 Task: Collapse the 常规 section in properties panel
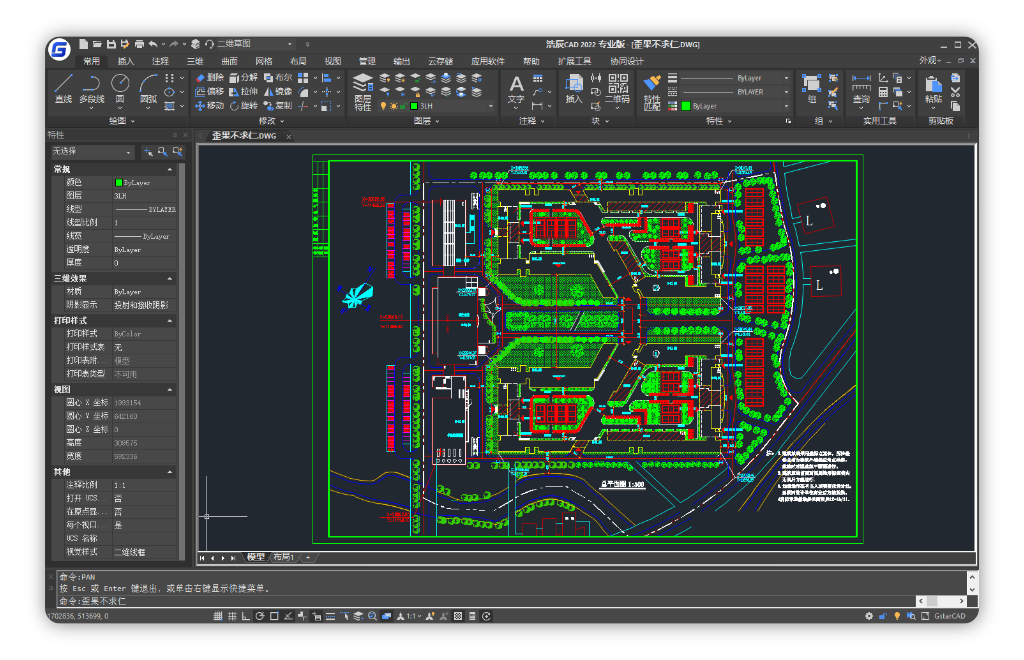[170, 169]
